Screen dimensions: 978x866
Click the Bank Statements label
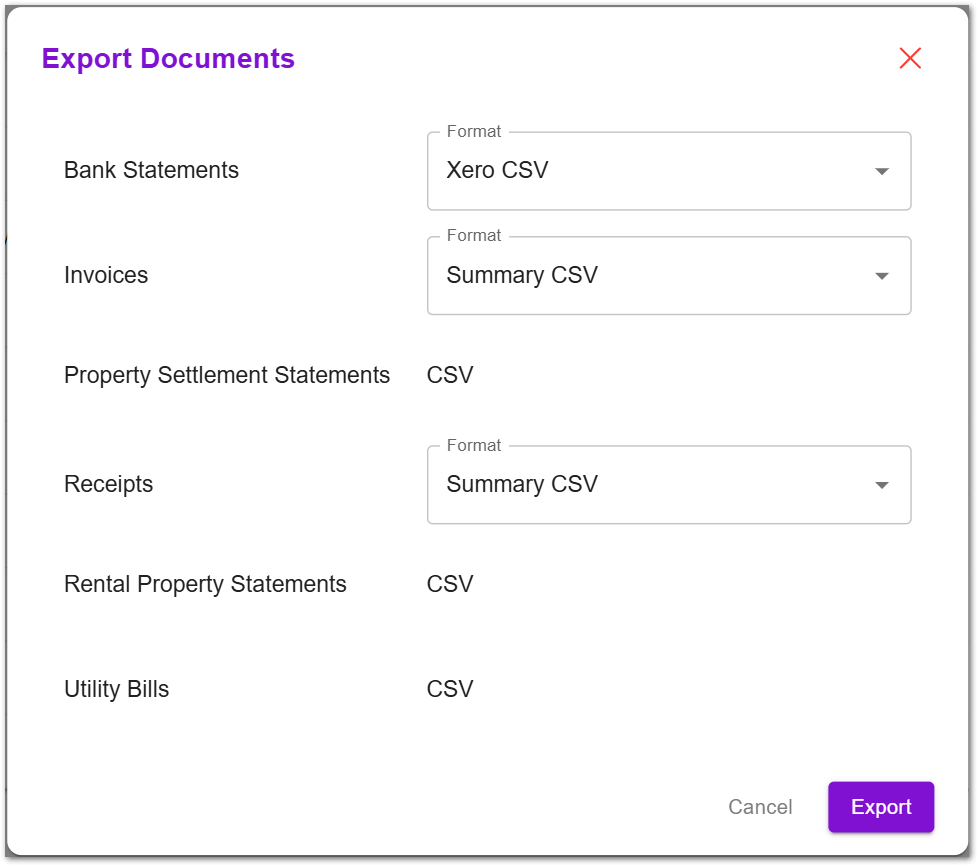151,171
